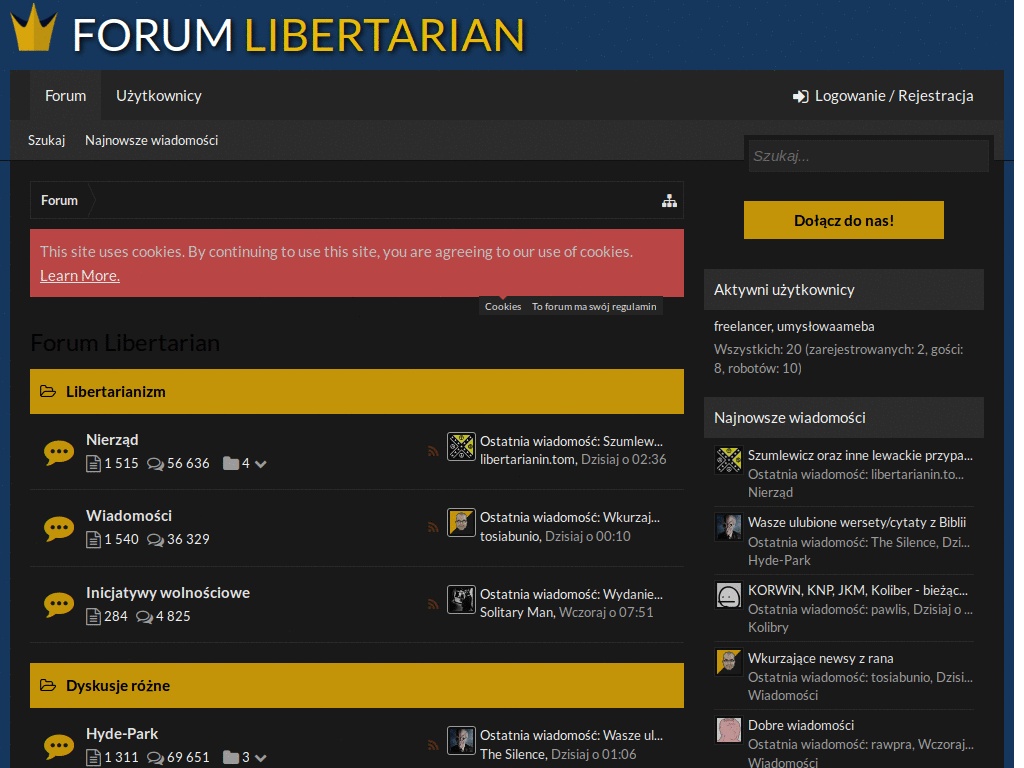
Task: Click libertarianin.tom avatar in Nierząd row
Action: click(x=461, y=447)
